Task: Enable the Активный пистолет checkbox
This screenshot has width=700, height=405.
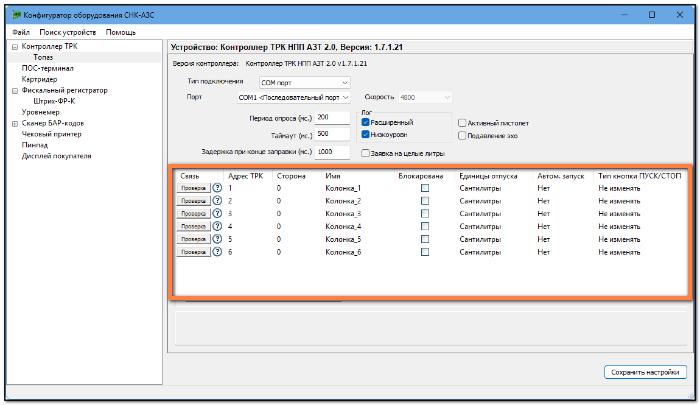Action: tap(462, 123)
